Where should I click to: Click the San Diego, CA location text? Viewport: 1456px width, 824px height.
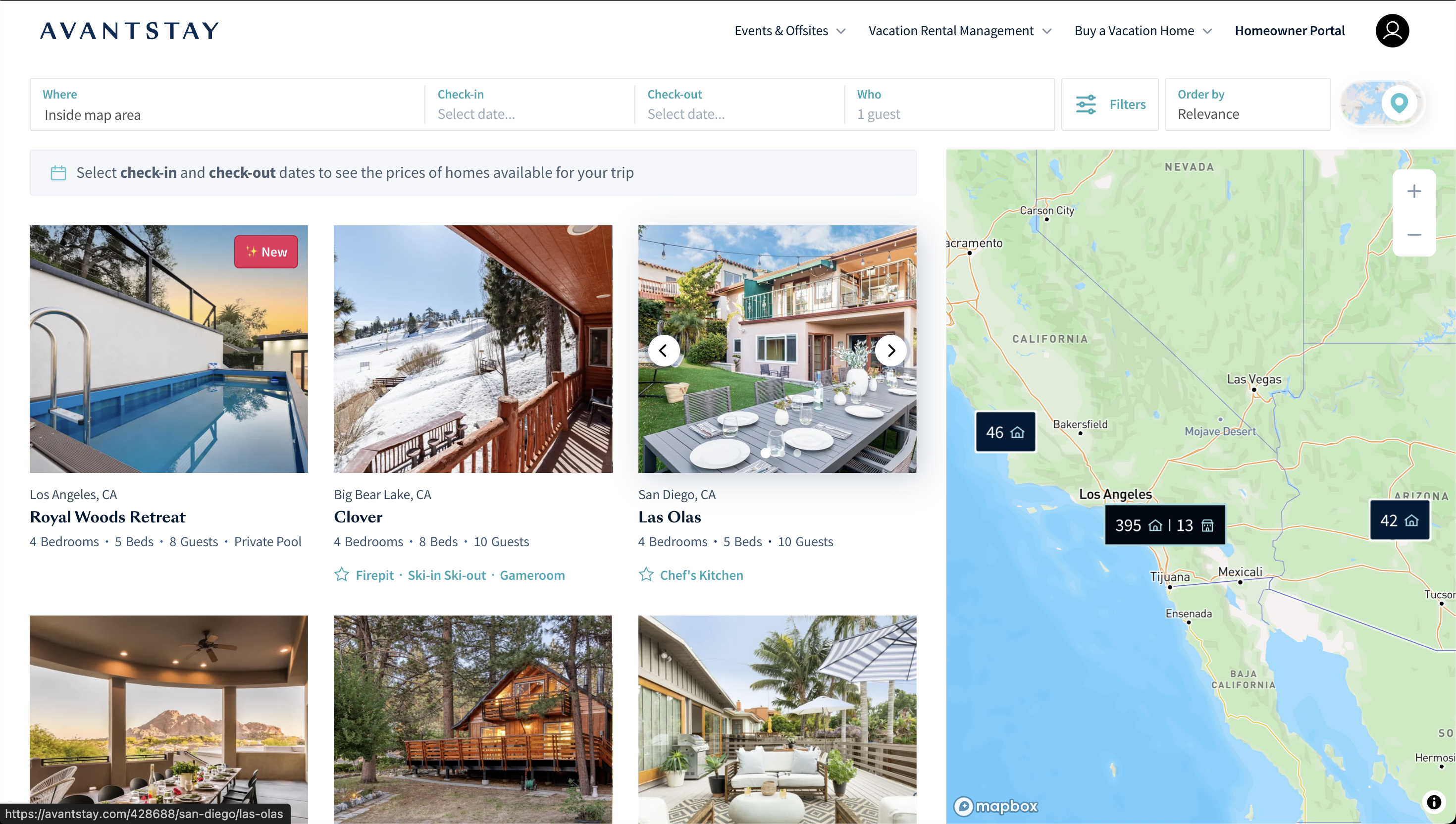[677, 494]
